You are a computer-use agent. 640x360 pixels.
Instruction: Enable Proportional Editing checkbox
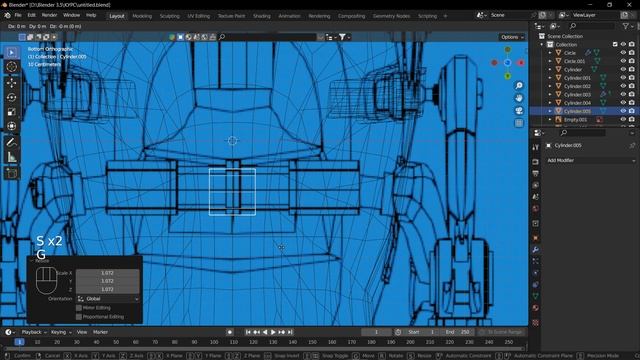click(79, 317)
